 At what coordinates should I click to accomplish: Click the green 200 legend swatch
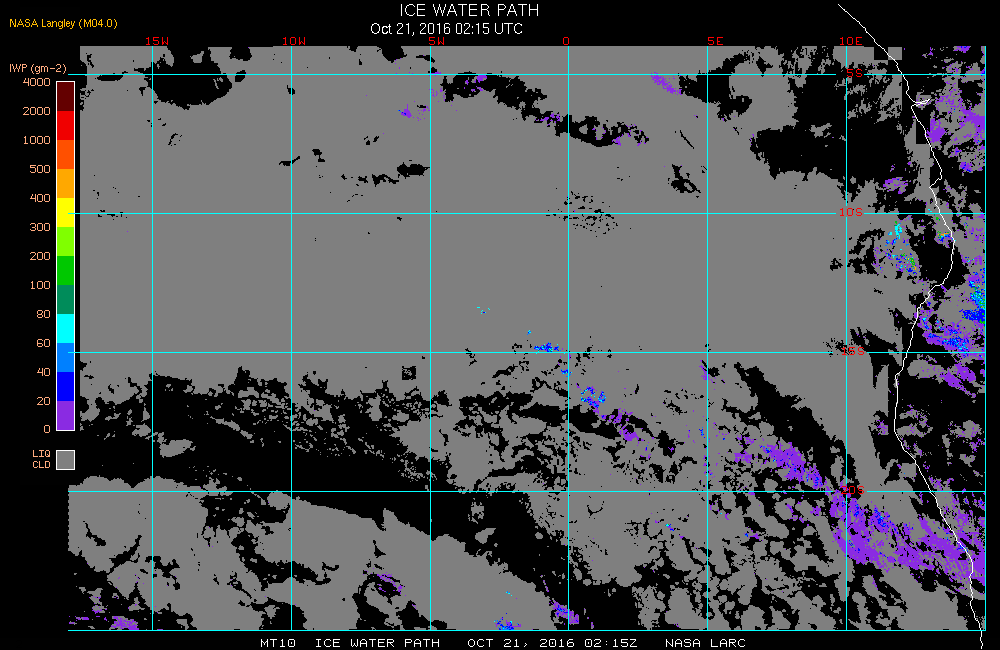66,270
